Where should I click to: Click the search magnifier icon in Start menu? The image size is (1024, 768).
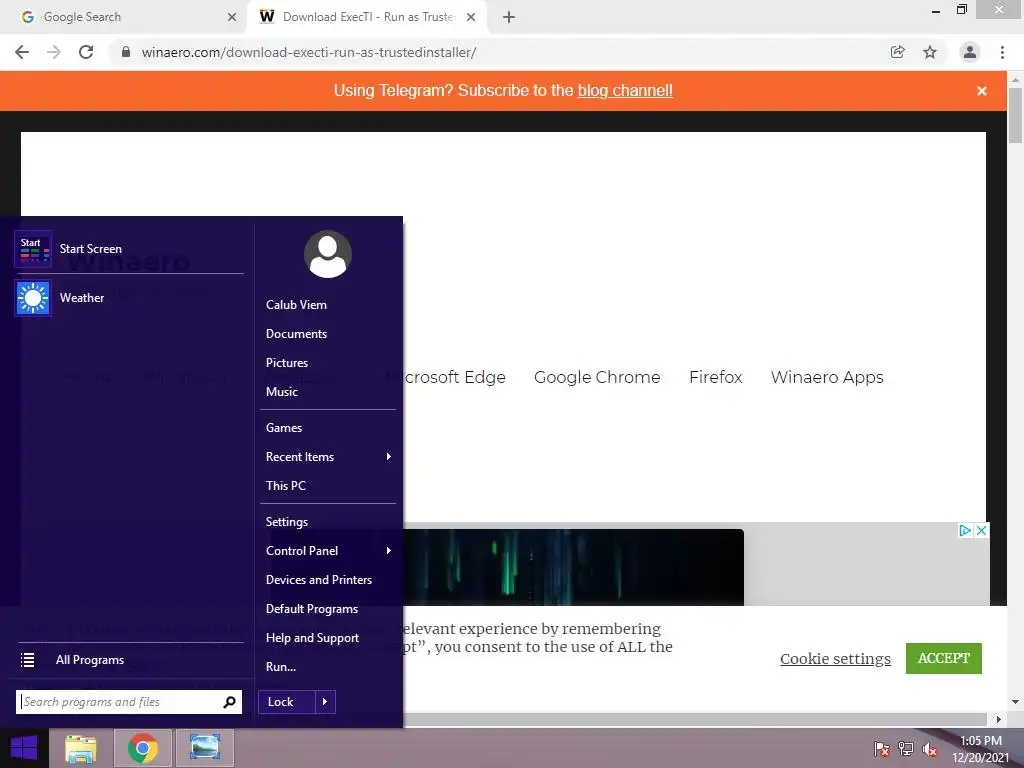point(229,702)
